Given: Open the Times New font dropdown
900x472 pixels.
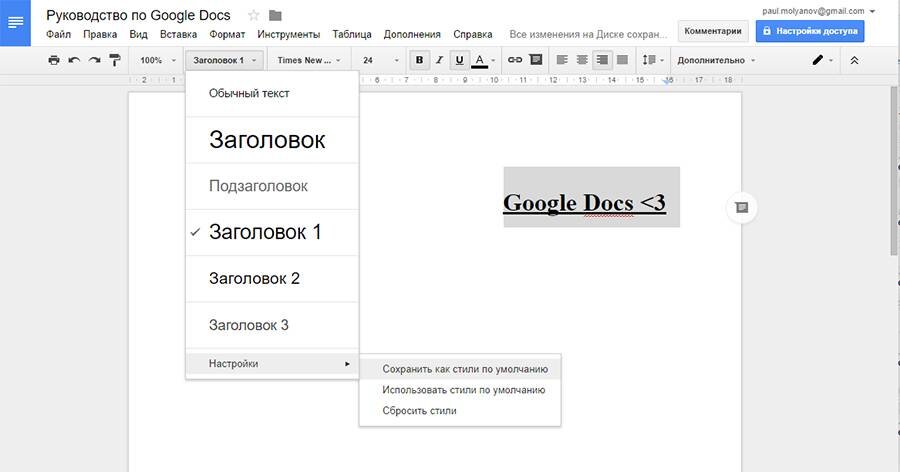Looking at the screenshot, I should click(x=309, y=60).
